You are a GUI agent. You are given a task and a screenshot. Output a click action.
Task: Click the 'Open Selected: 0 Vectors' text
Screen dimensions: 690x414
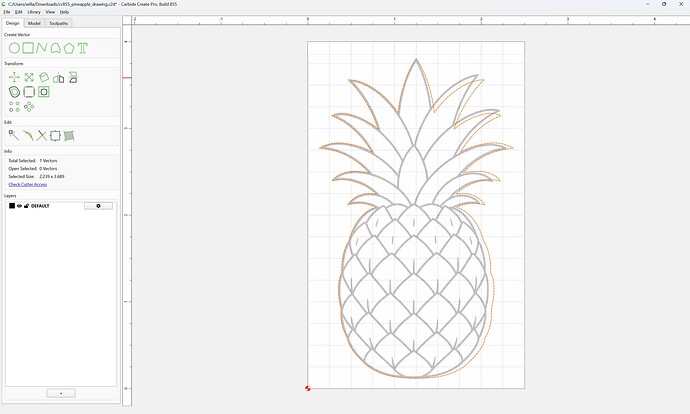tap(33, 169)
